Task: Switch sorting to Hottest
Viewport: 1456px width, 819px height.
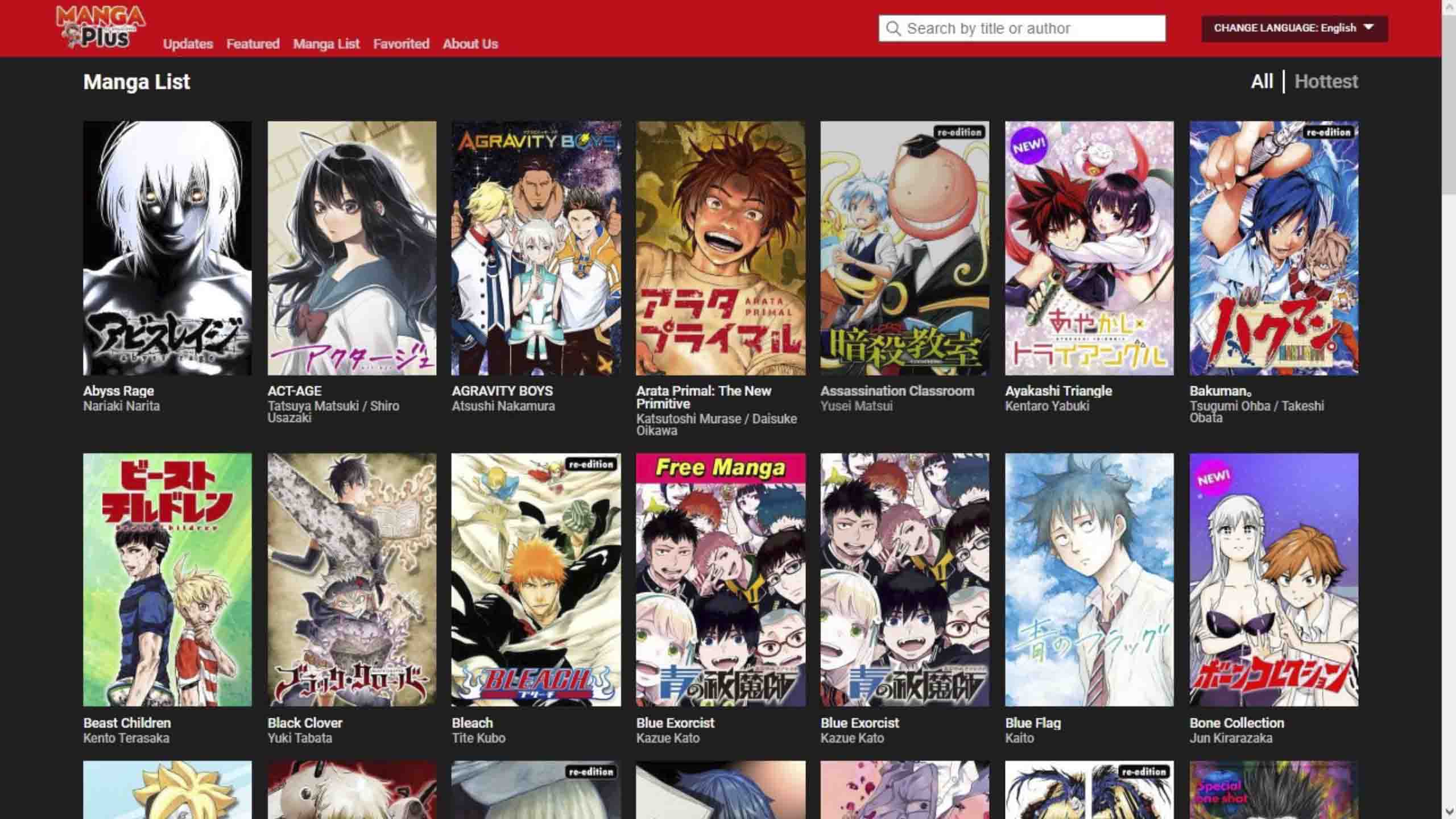Action: coord(1326,81)
